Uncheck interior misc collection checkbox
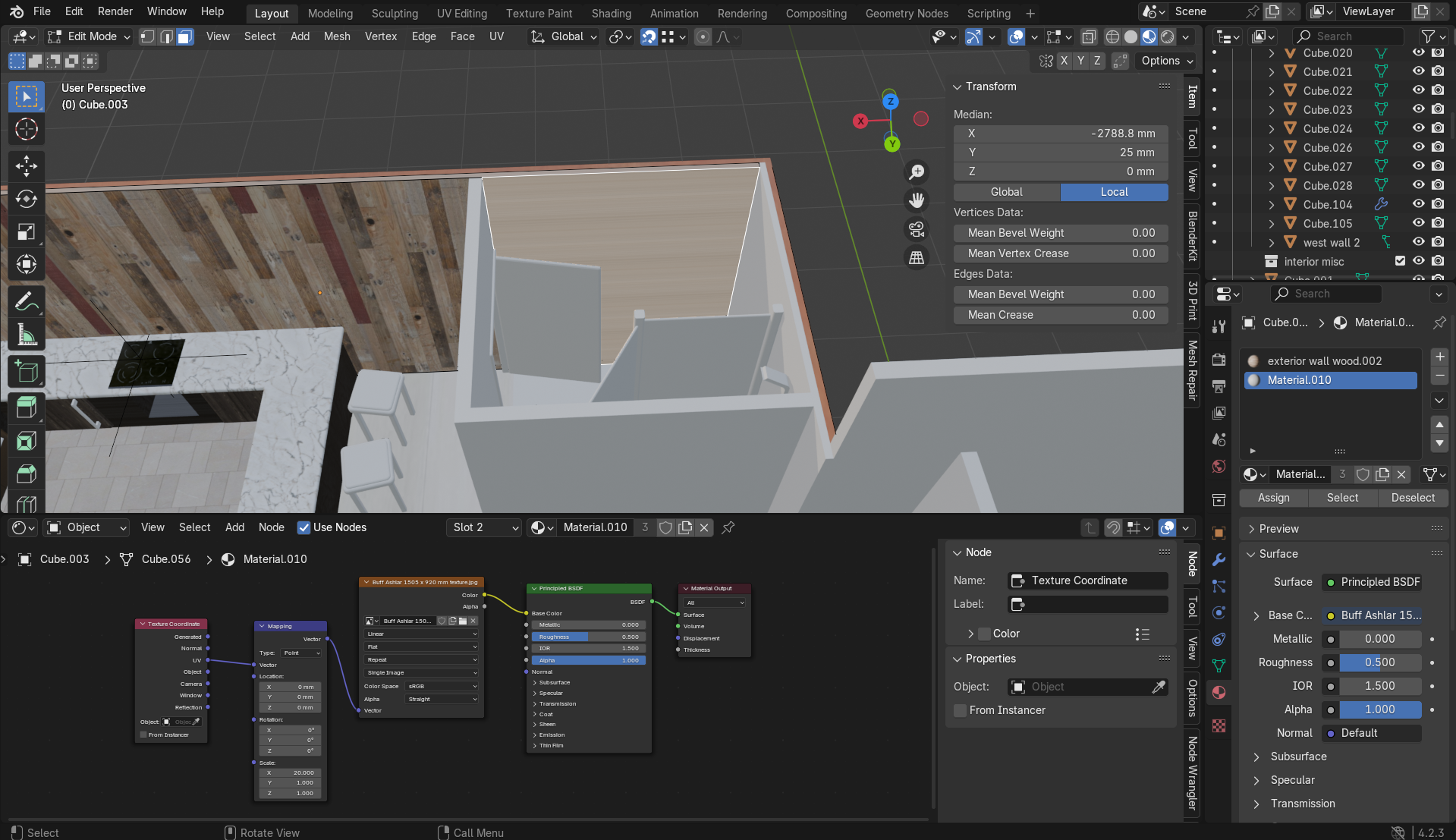 pos(1400,261)
